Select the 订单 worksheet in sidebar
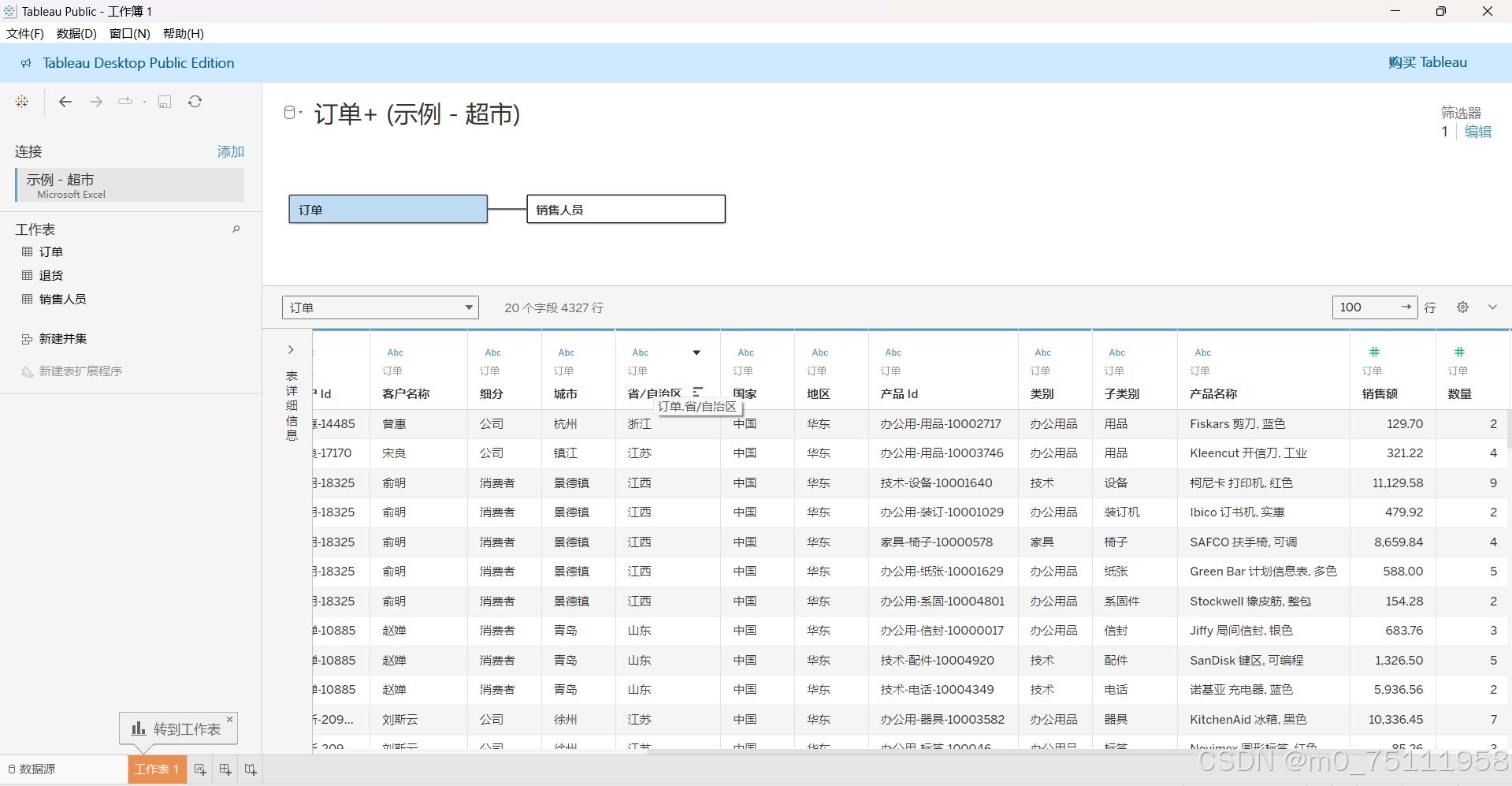 pos(51,252)
